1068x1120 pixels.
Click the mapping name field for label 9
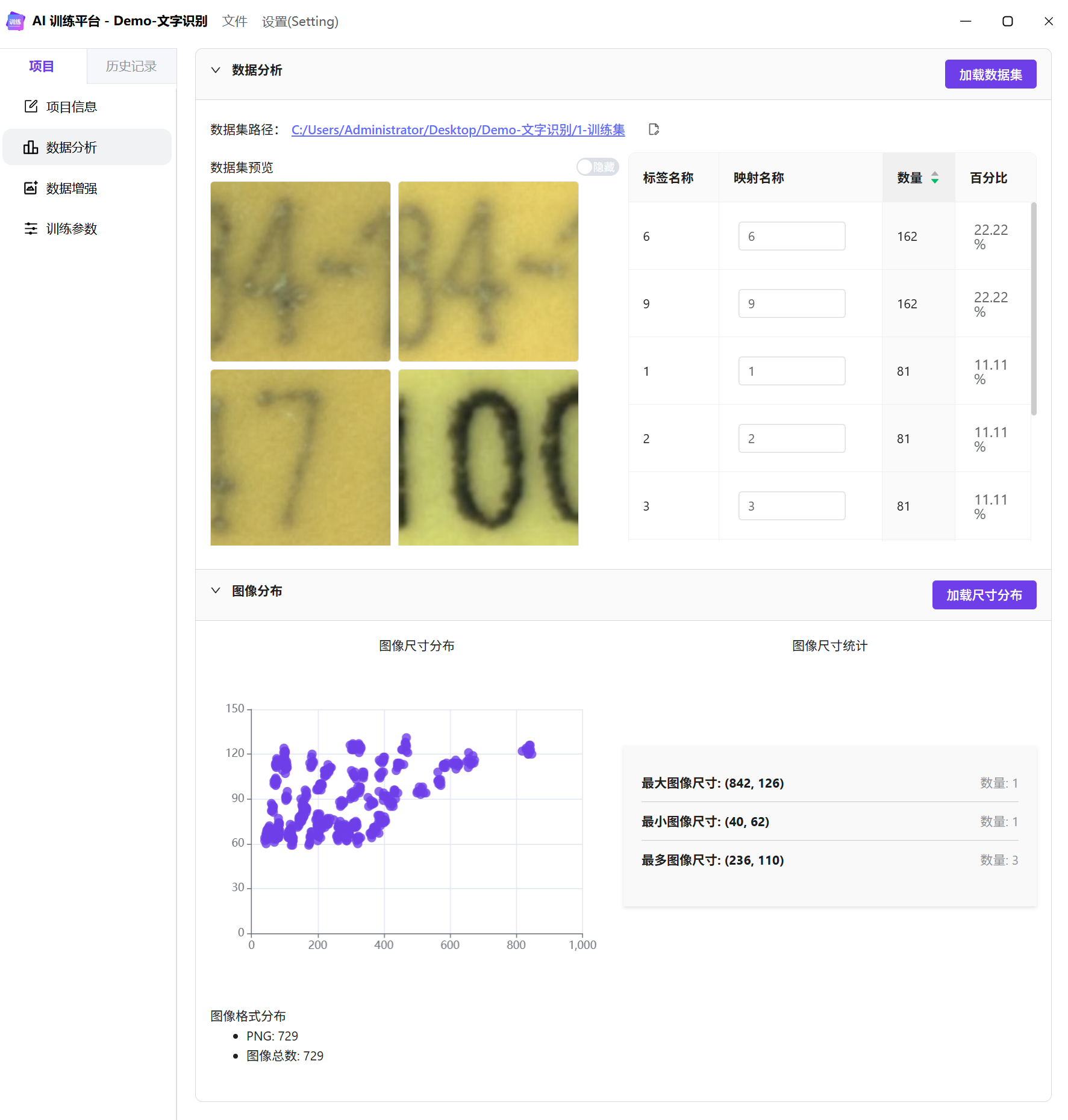[792, 303]
